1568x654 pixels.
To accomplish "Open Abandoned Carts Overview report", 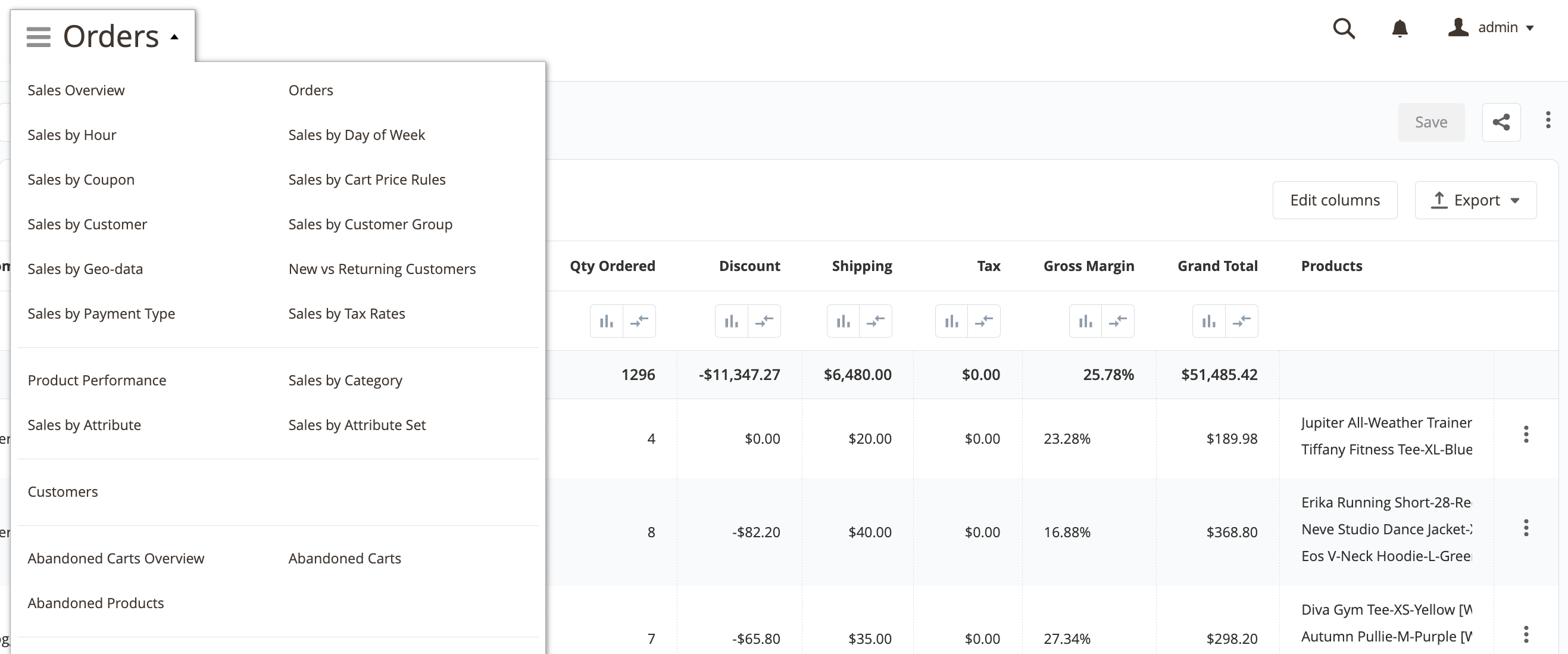I will [x=115, y=558].
